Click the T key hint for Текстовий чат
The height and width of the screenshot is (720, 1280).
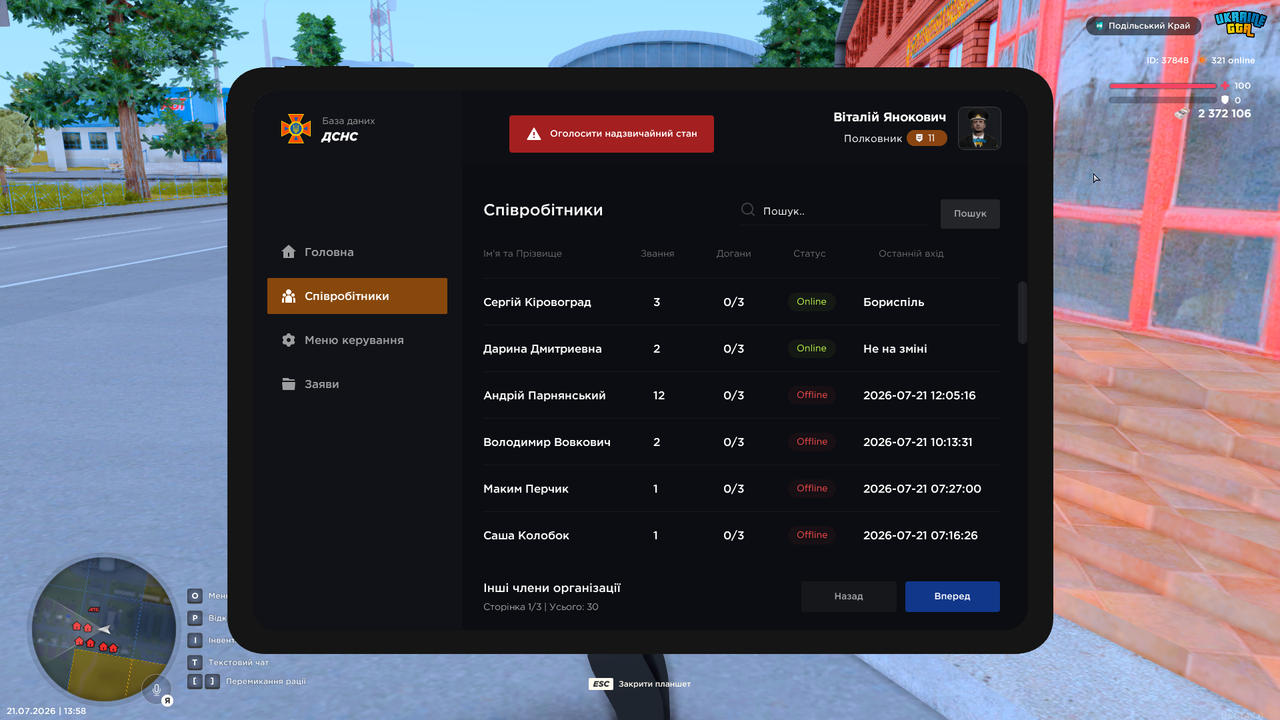pos(195,662)
